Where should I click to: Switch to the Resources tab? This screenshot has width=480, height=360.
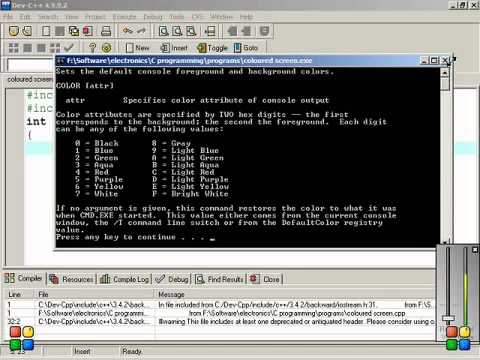pos(71,279)
